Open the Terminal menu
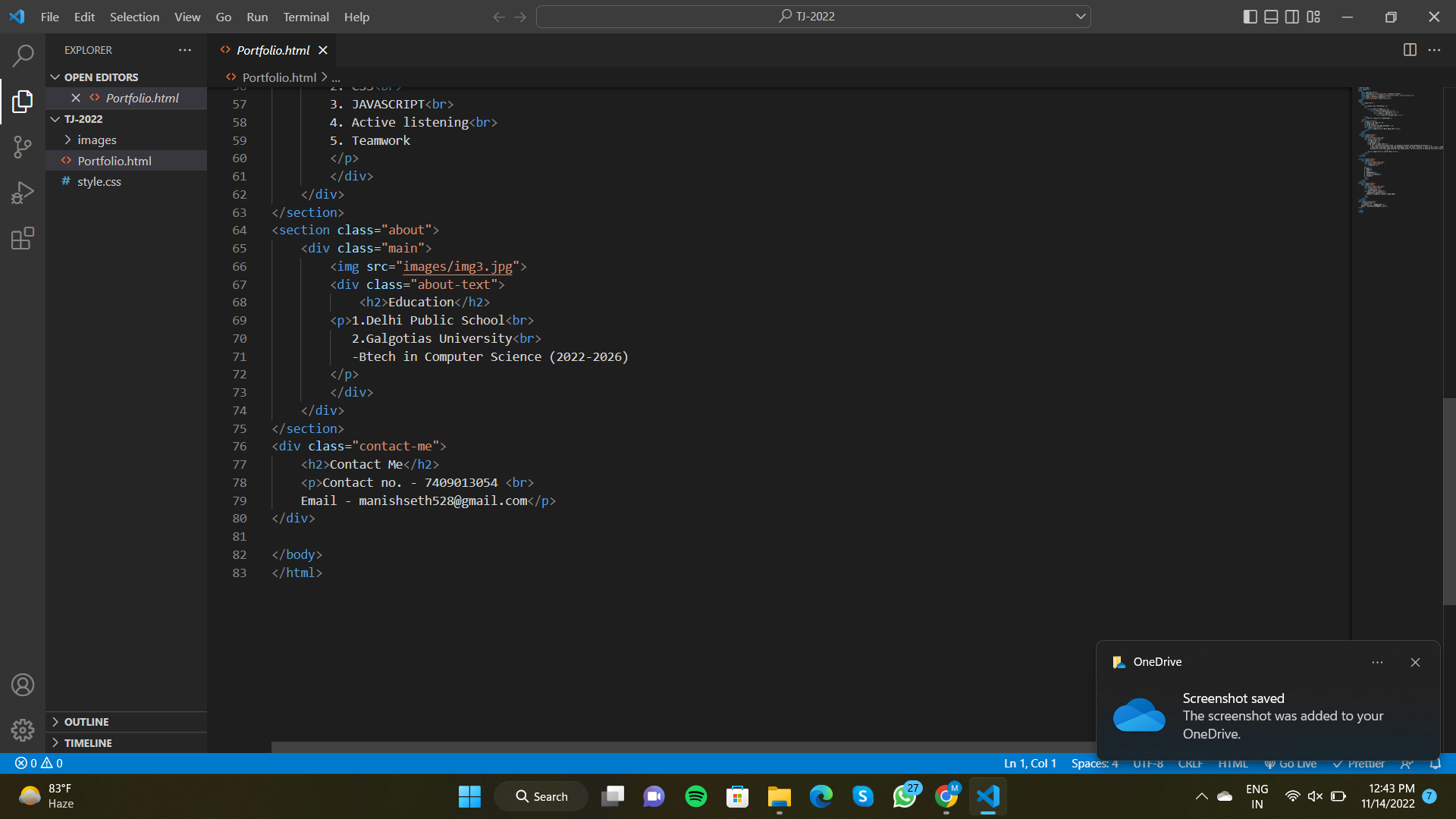The height and width of the screenshot is (819, 1456). coord(305,16)
